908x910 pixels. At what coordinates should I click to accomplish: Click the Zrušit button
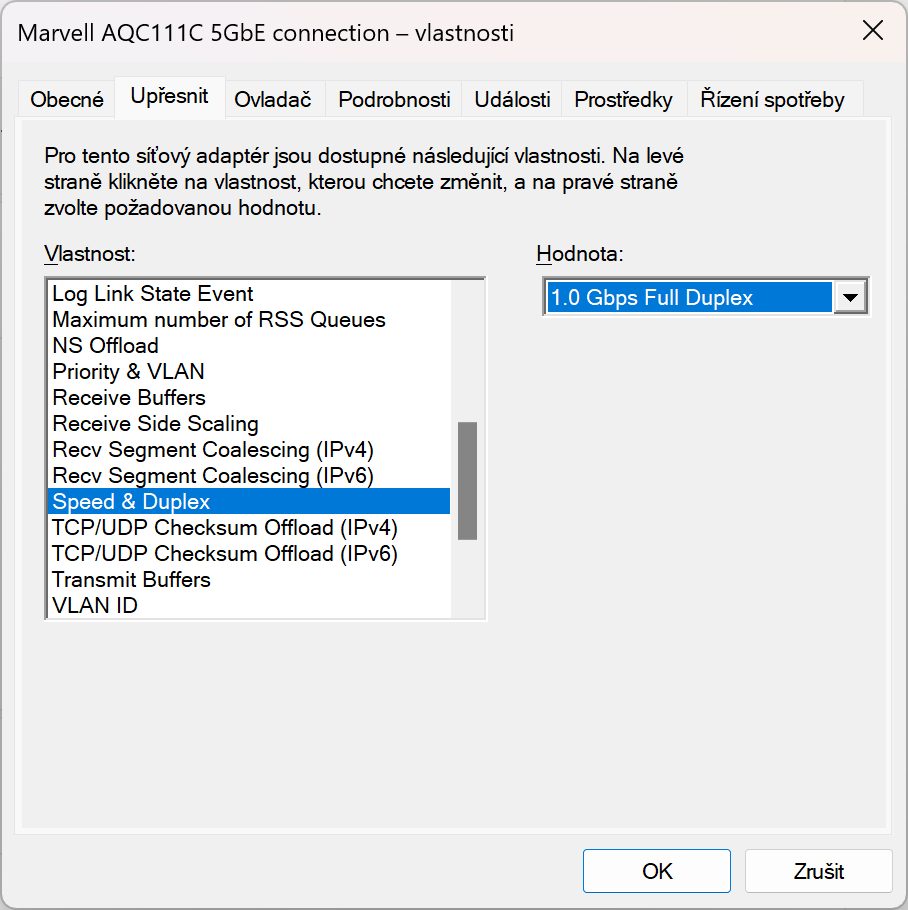pos(819,871)
